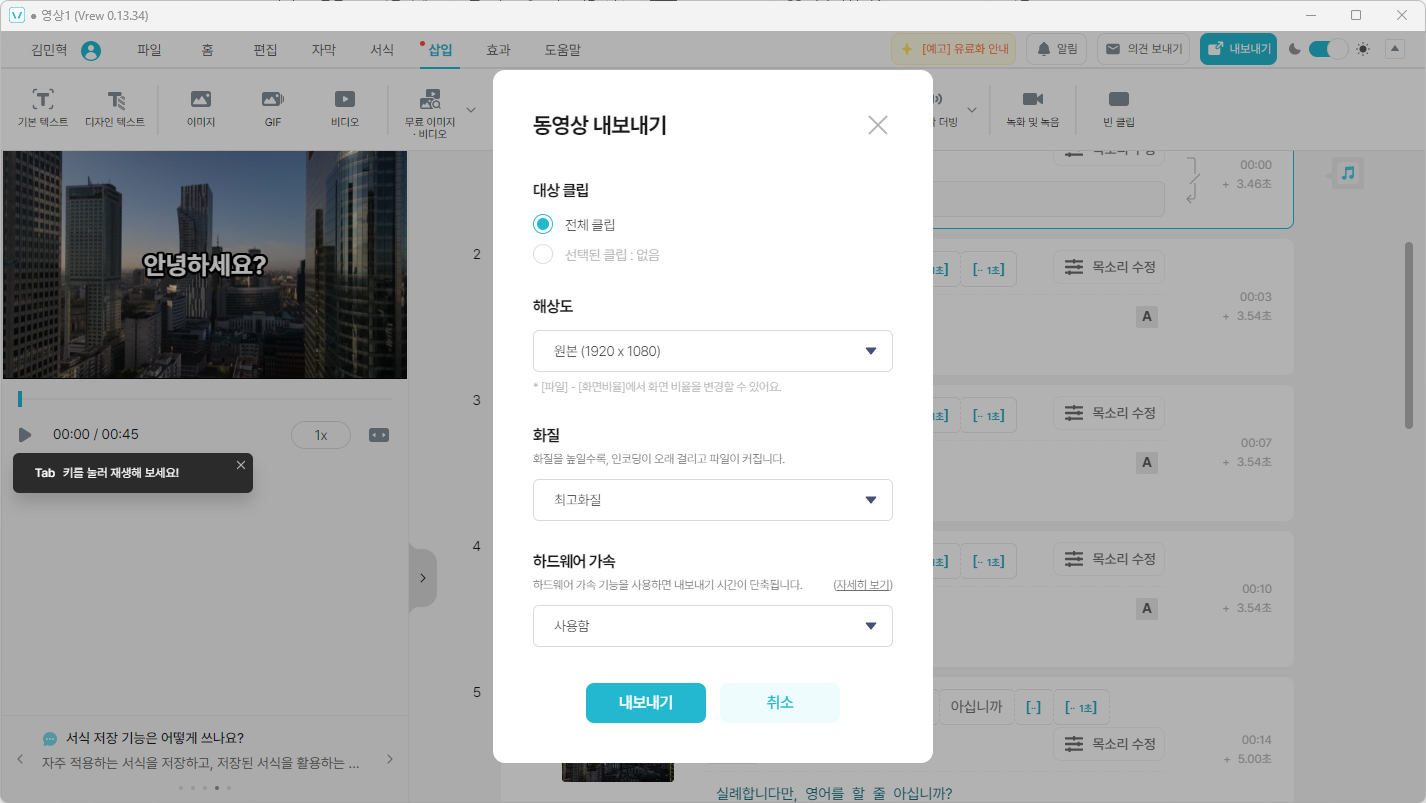Viewport: 1426px width, 803px height.
Task: Show the previous tip with the left arrow
Action: 19,759
